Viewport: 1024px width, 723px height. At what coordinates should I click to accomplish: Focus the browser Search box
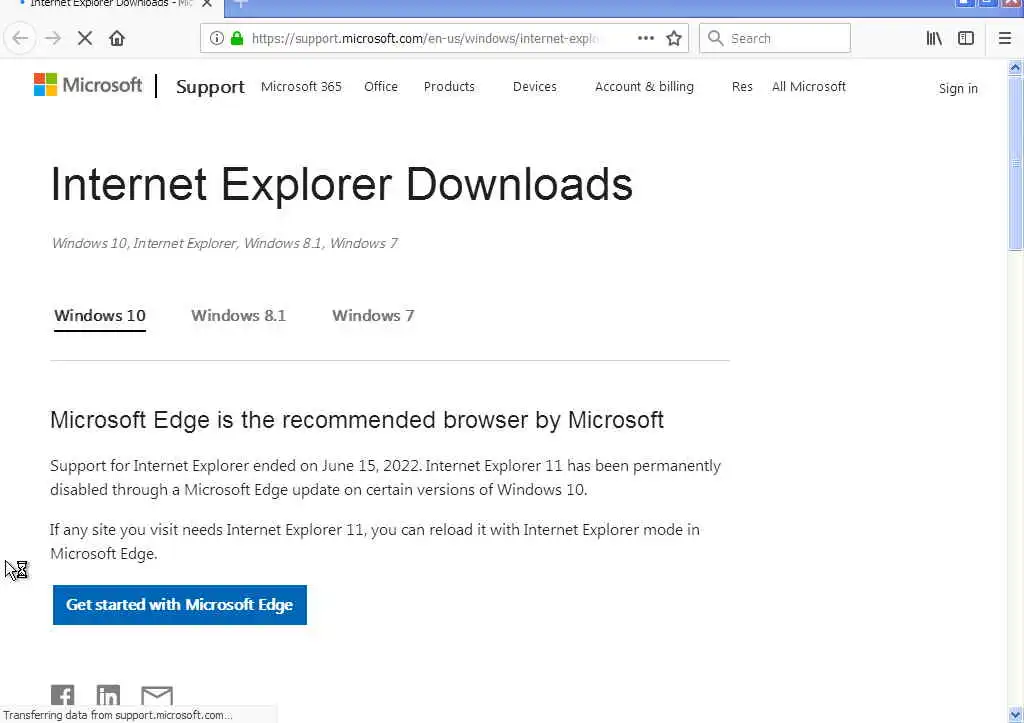point(775,39)
